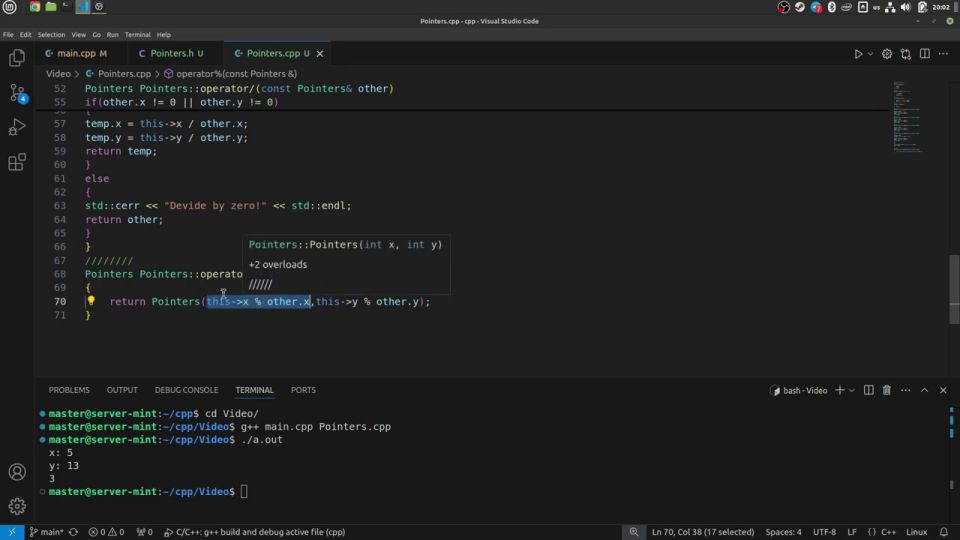Viewport: 960px width, 540px height.
Task: Click the editor vertical scrollbar thumb
Action: pos(954,289)
